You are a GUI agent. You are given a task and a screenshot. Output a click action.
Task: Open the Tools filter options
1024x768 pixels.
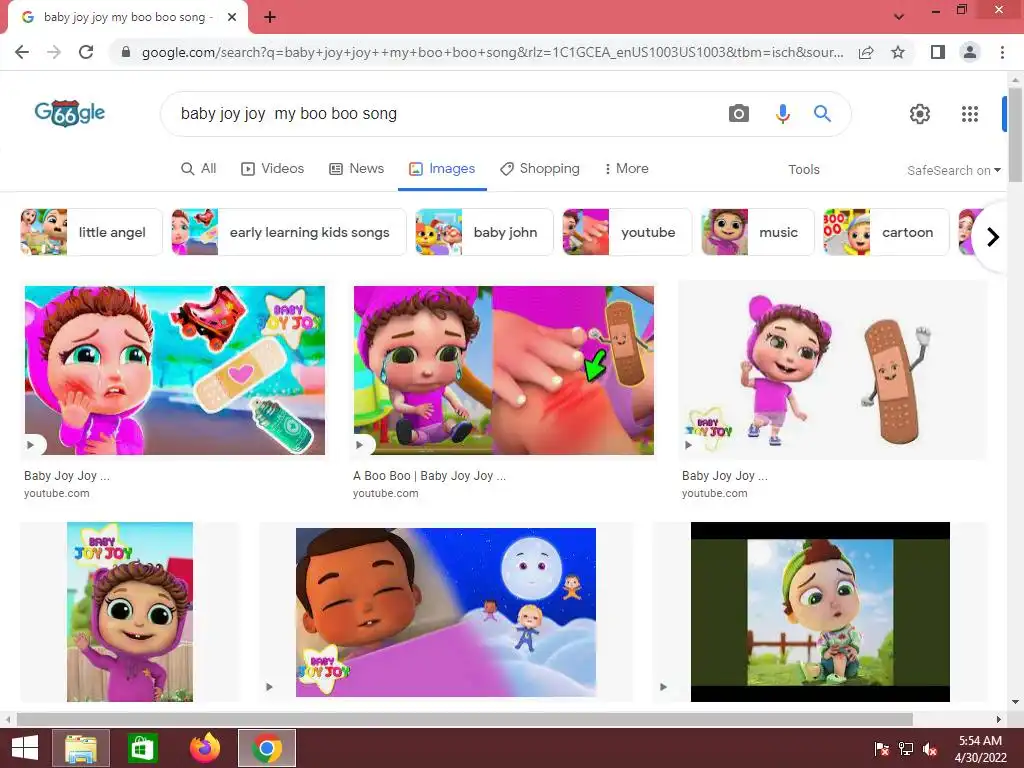(x=803, y=170)
